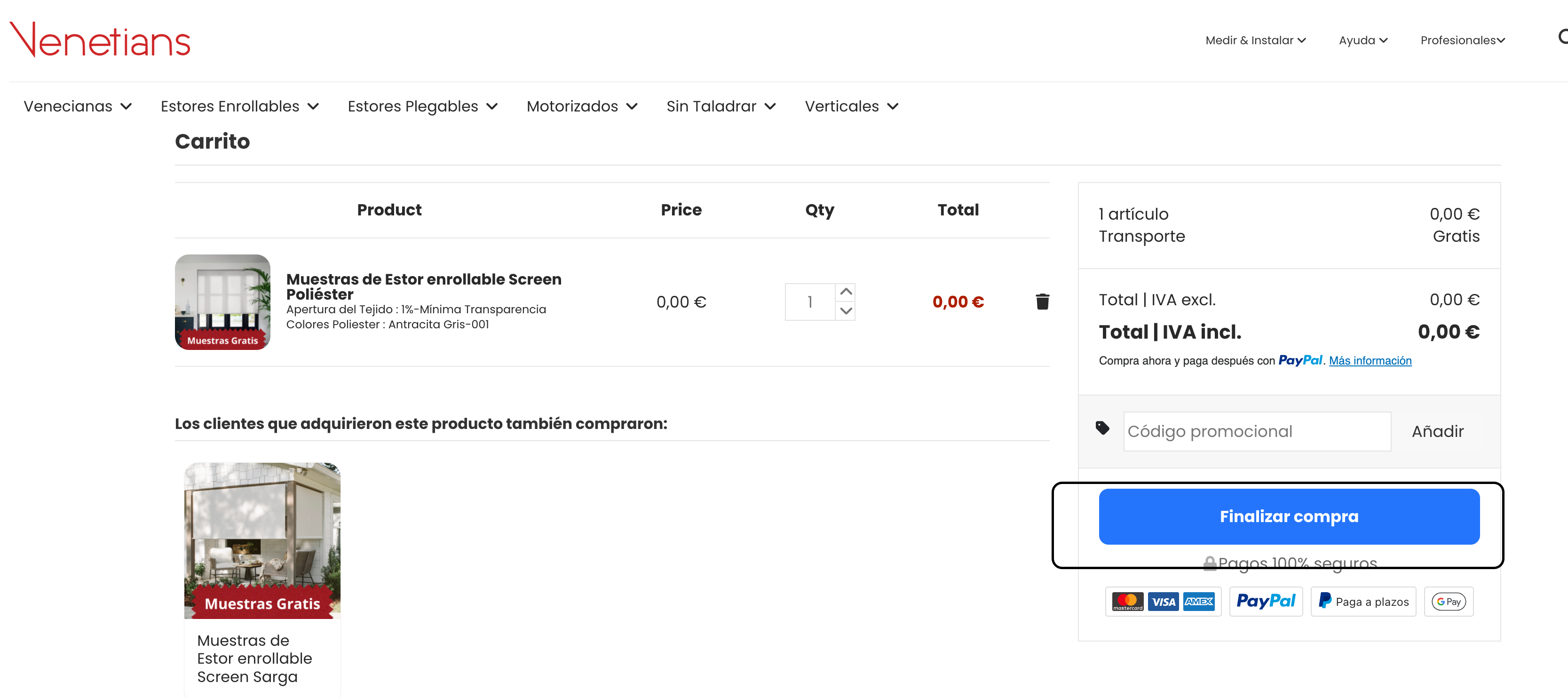The height and width of the screenshot is (698, 1568).
Task: Open the Screen Sarga recommended product thumbnail
Action: coord(262,540)
